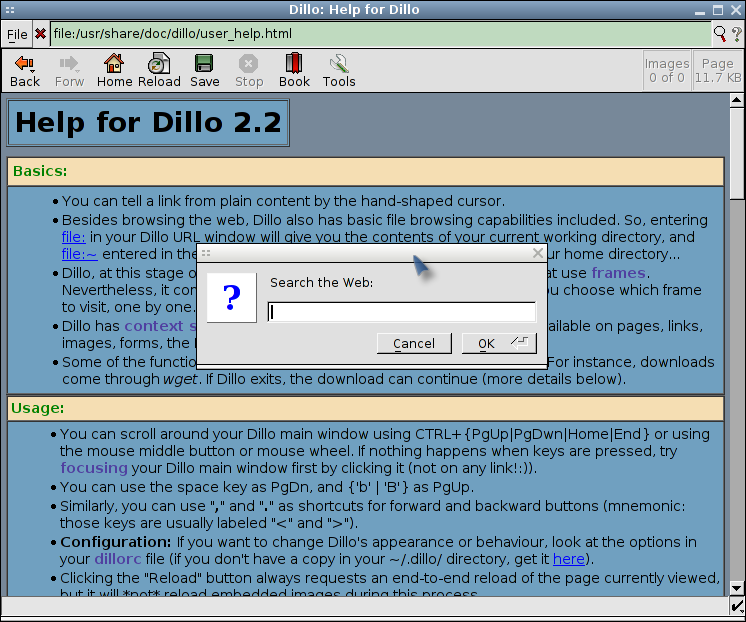Open bookmarks via the Book icon

click(x=294, y=71)
